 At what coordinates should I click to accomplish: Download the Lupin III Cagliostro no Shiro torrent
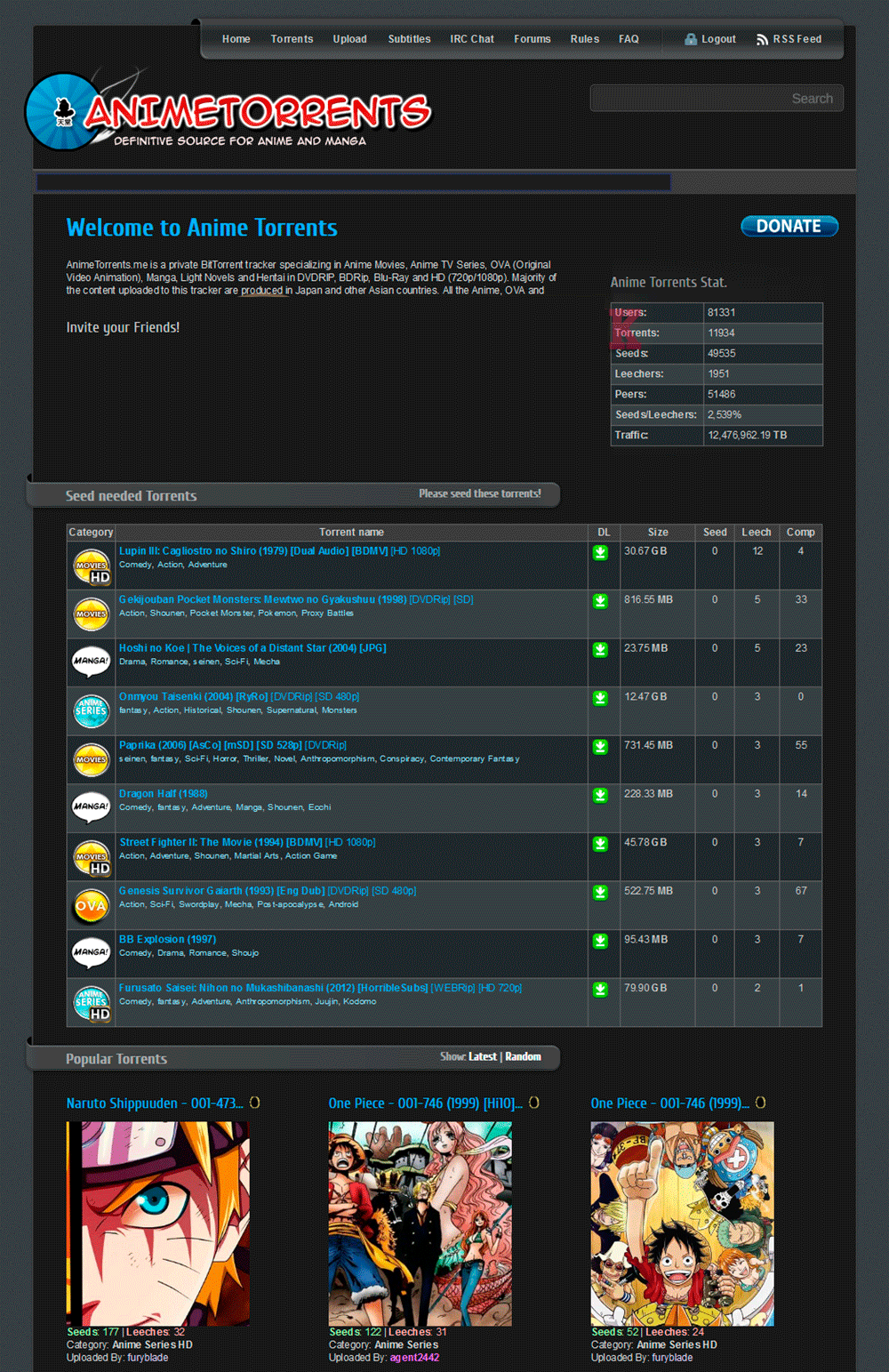(x=600, y=552)
